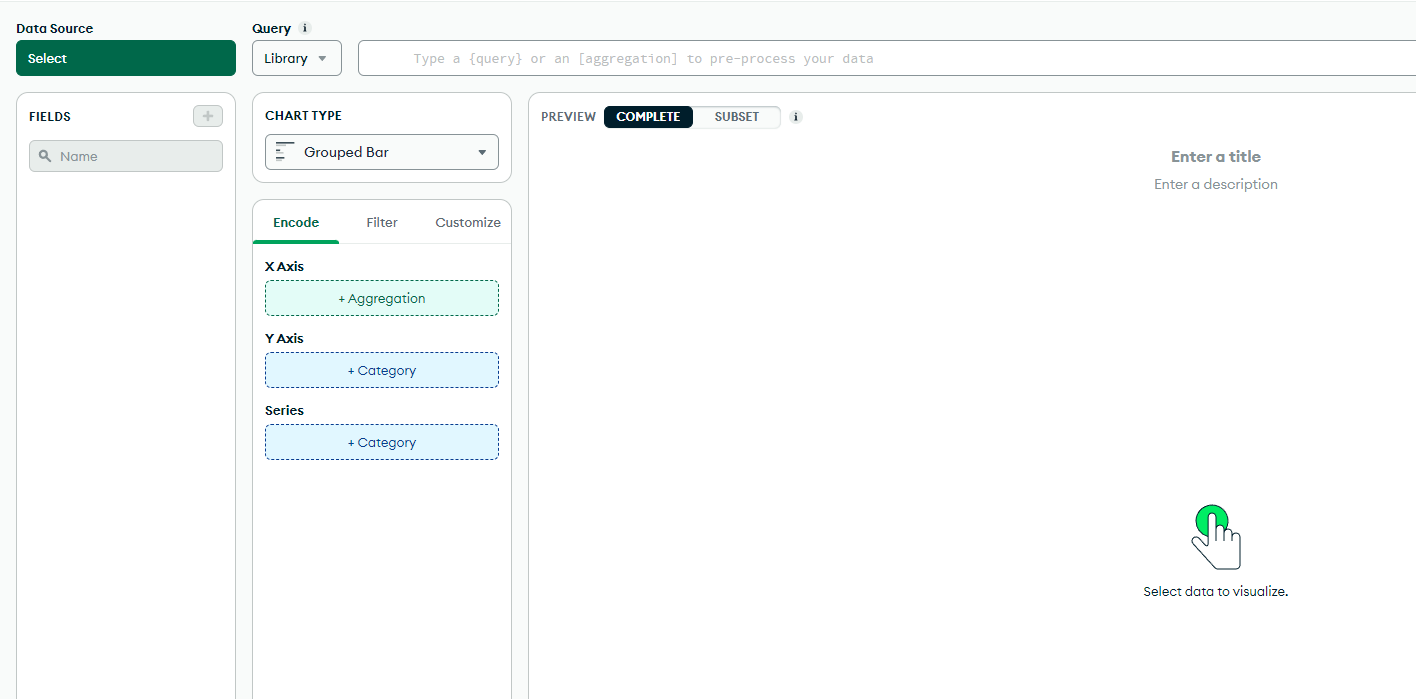Image resolution: width=1416 pixels, height=699 pixels.
Task: Open the Query Library dropdown
Action: [297, 58]
